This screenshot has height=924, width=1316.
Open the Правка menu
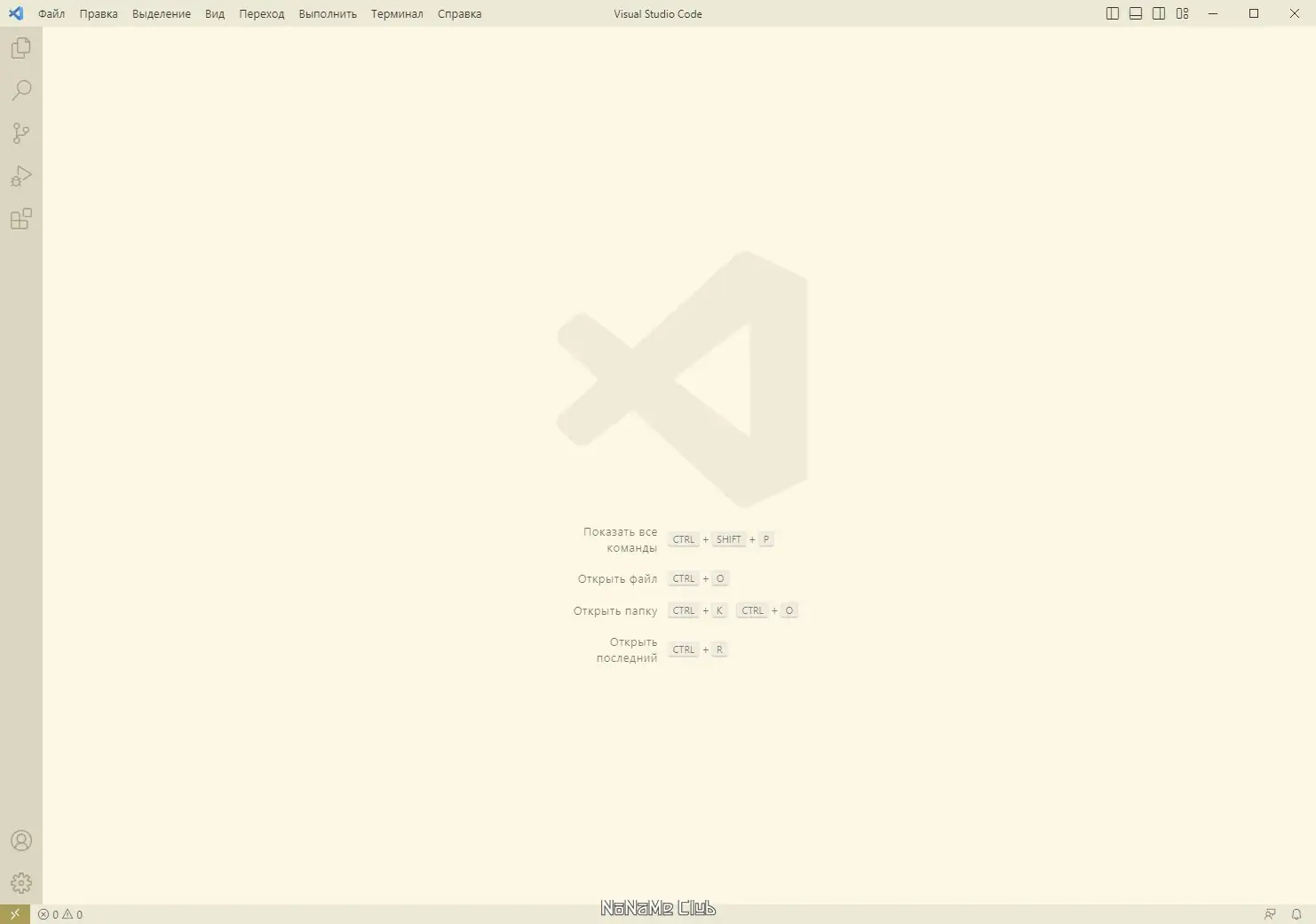[x=99, y=14]
